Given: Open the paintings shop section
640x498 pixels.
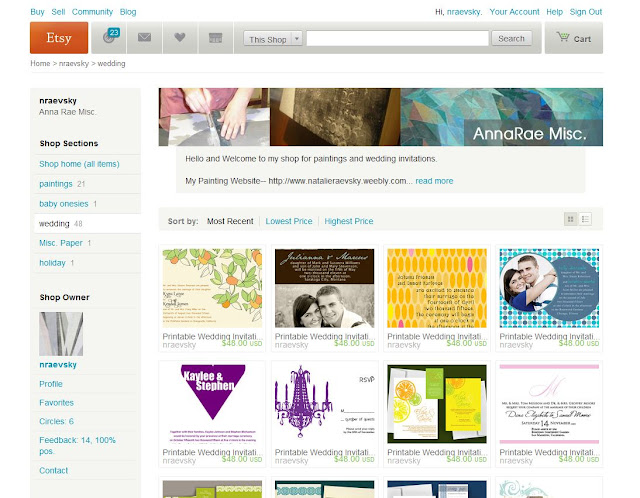Looking at the screenshot, I should [56, 184].
